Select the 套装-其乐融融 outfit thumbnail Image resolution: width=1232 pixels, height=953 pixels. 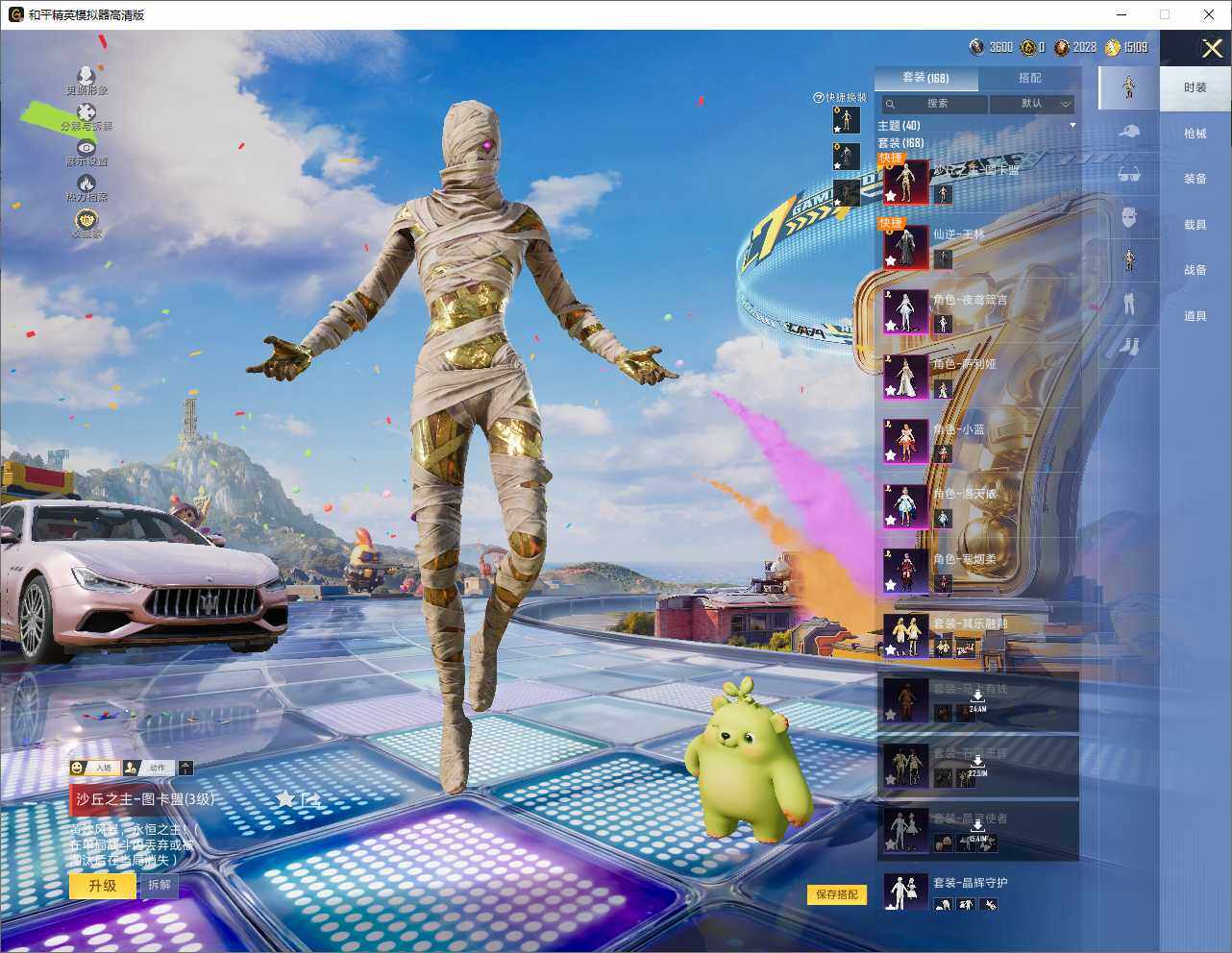(905, 636)
